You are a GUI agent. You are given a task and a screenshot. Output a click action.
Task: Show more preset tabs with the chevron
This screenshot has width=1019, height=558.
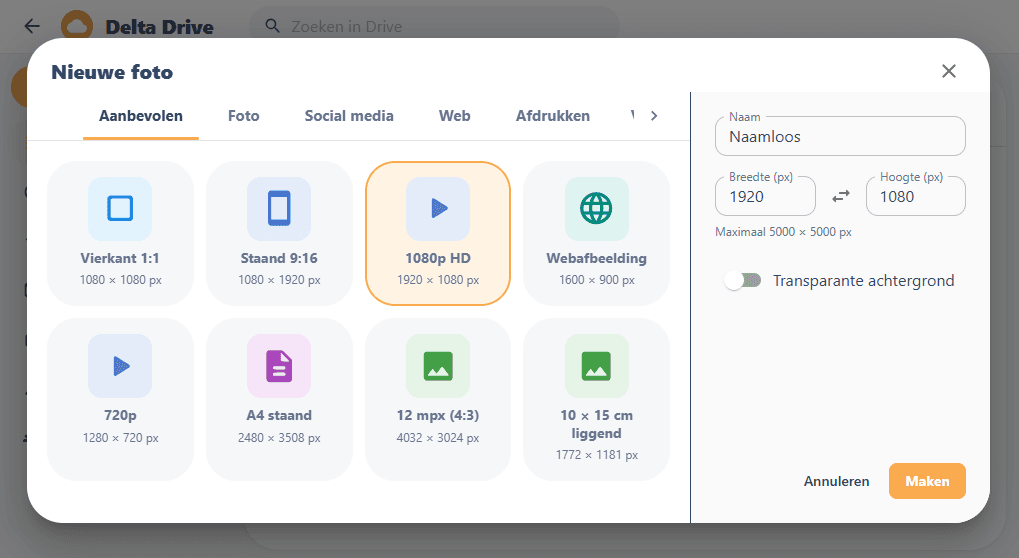[x=654, y=116]
